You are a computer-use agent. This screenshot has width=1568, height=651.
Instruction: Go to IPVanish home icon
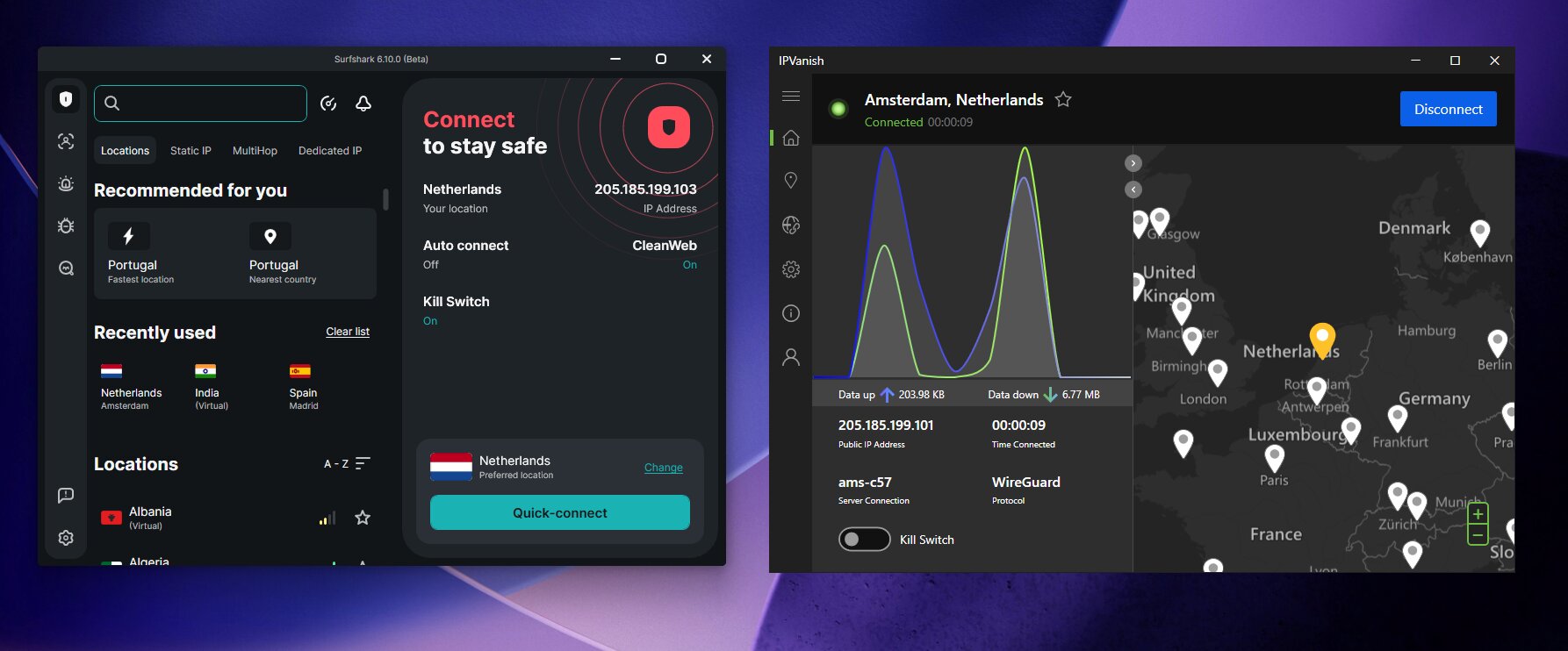point(791,138)
